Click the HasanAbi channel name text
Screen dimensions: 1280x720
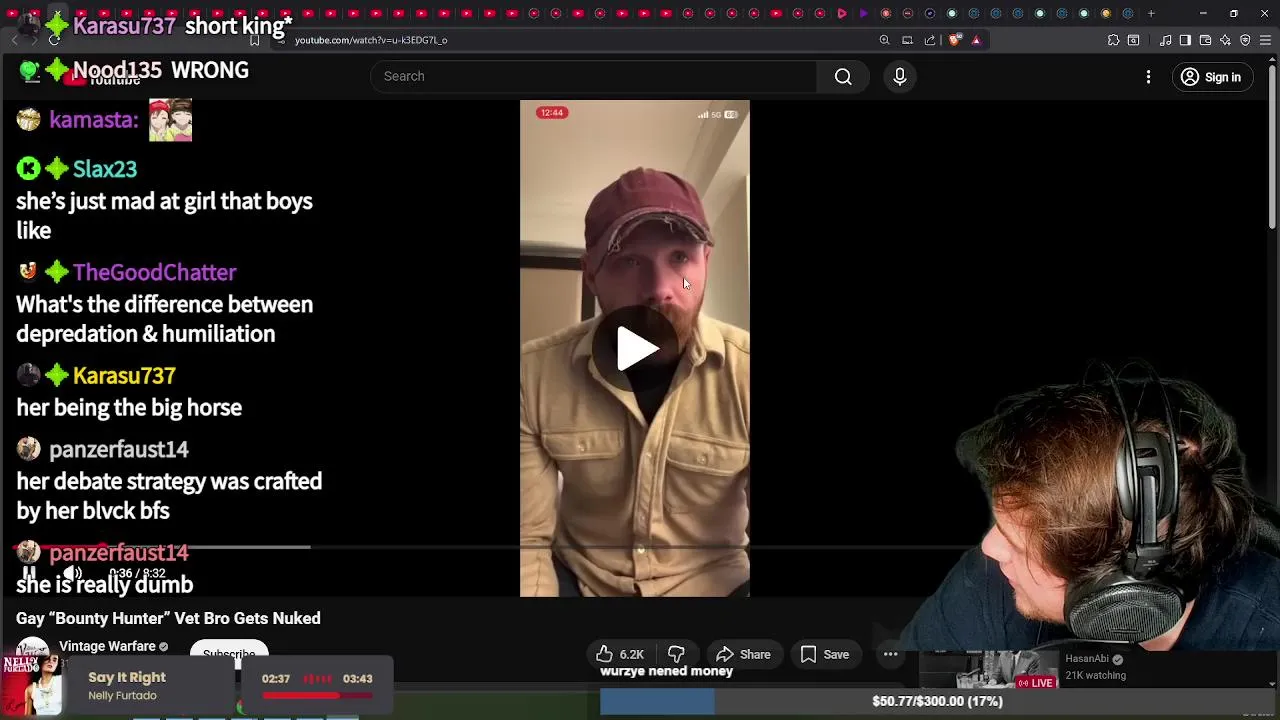(x=1087, y=659)
